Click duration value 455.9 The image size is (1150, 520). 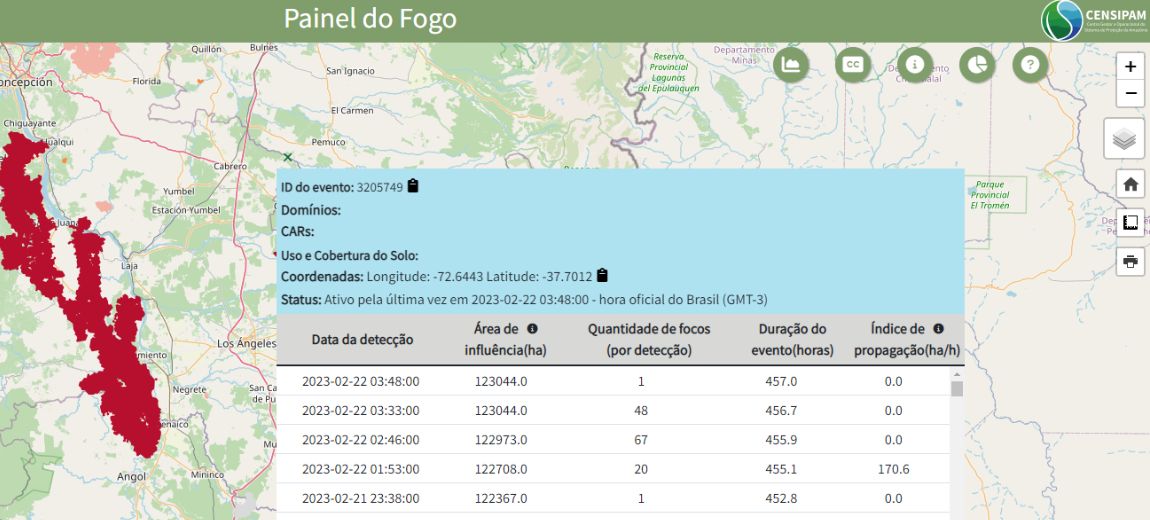[781, 440]
